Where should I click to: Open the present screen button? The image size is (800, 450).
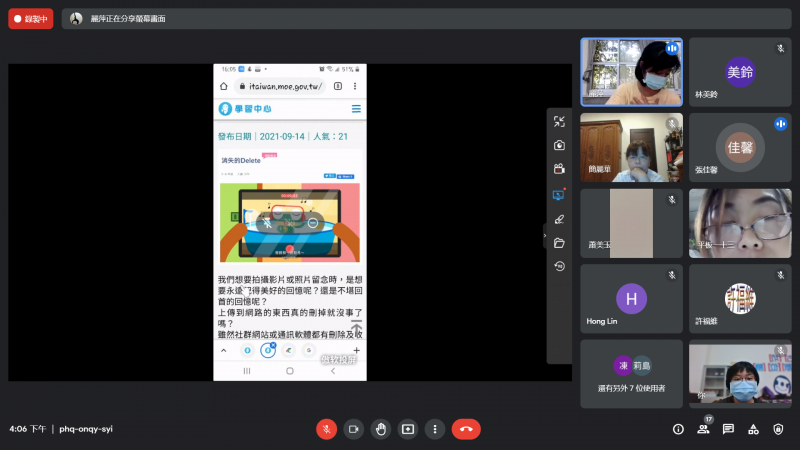[408, 429]
